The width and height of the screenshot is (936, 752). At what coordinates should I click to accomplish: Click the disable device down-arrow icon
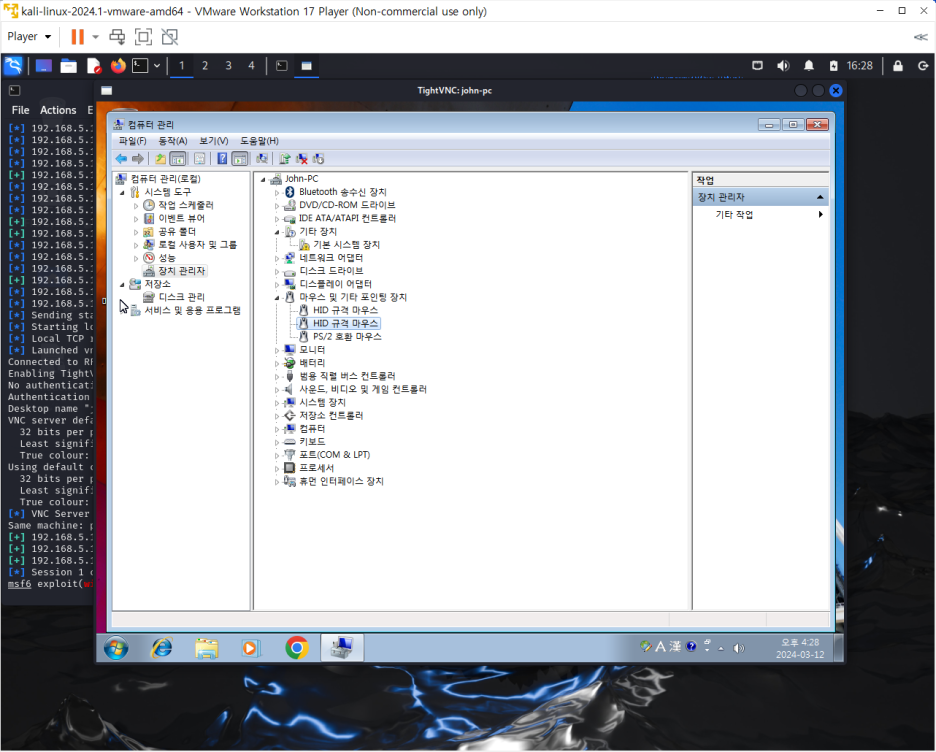tap(318, 159)
